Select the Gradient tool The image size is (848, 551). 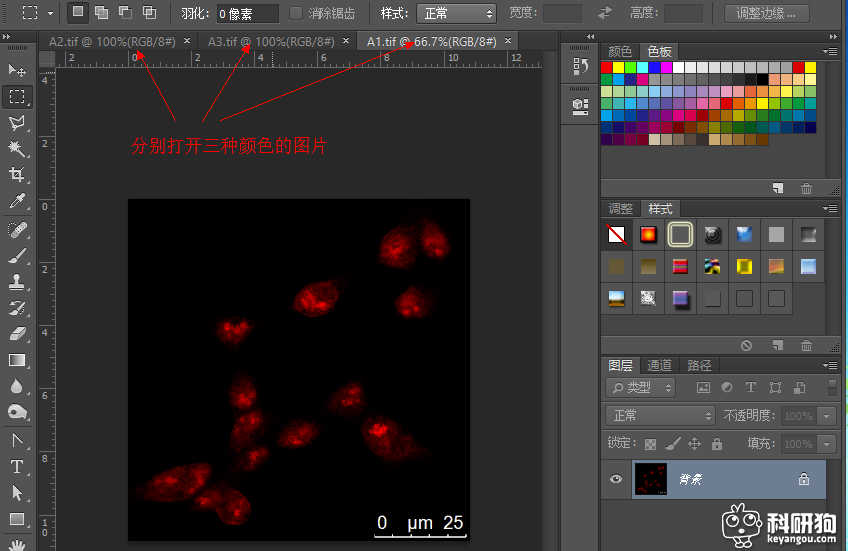(17, 360)
